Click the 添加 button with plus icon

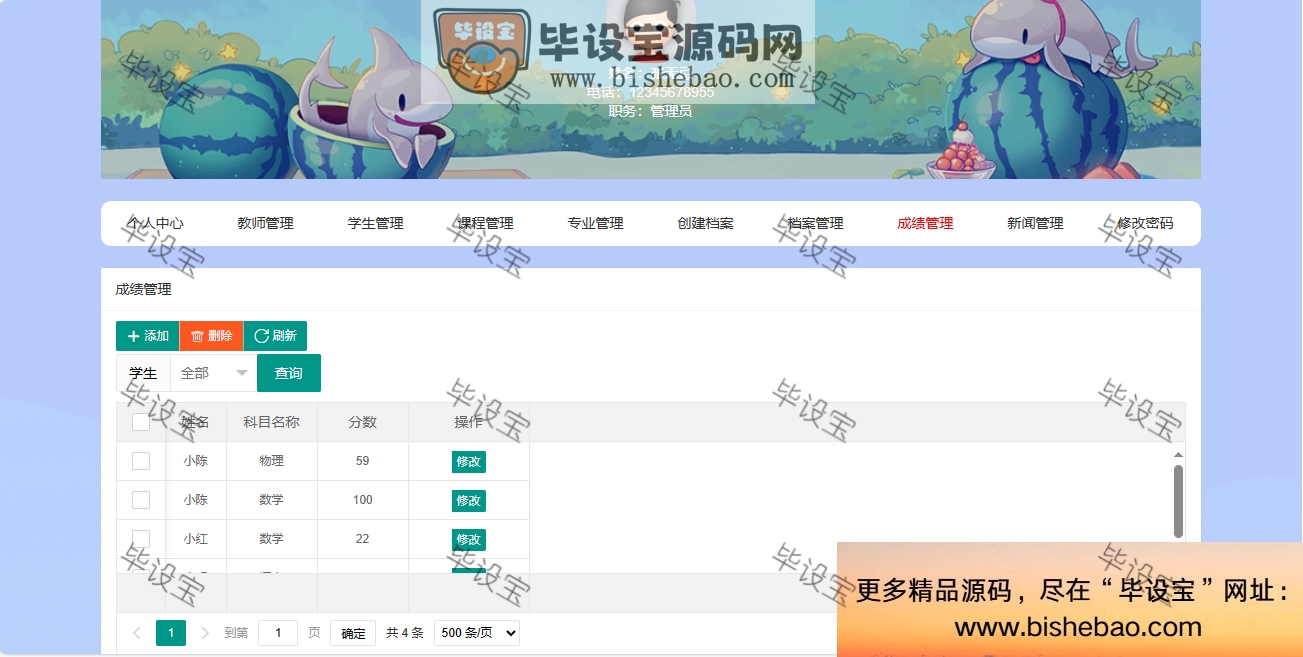tap(148, 336)
